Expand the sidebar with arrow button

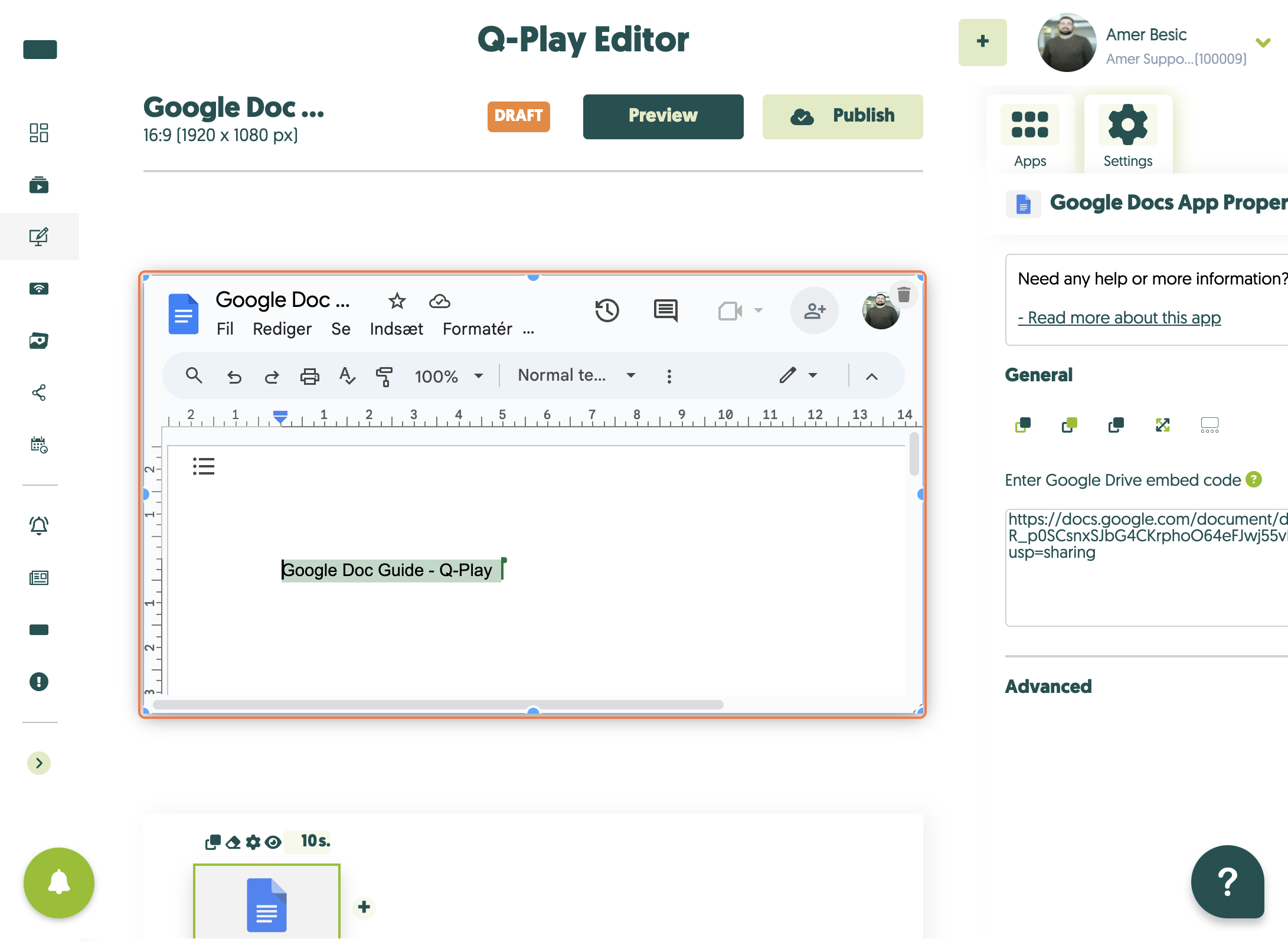[x=39, y=763]
